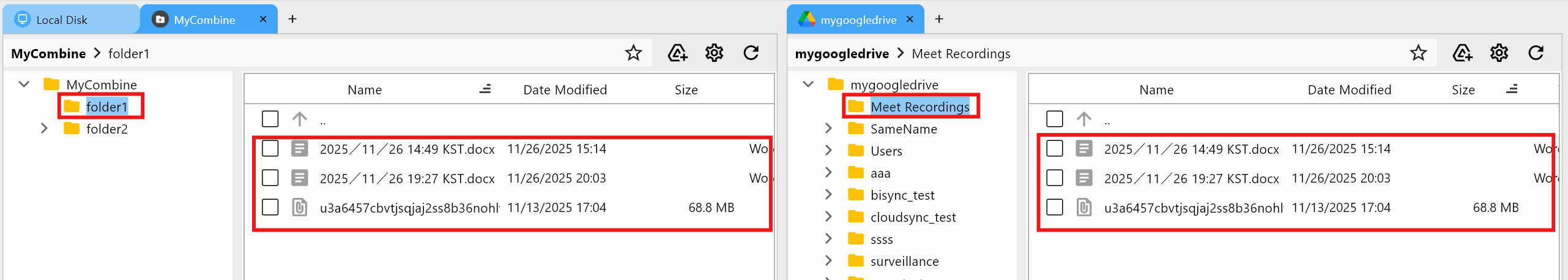Close the MyCombine tab
This screenshot has height=280, width=1568.
(263, 20)
